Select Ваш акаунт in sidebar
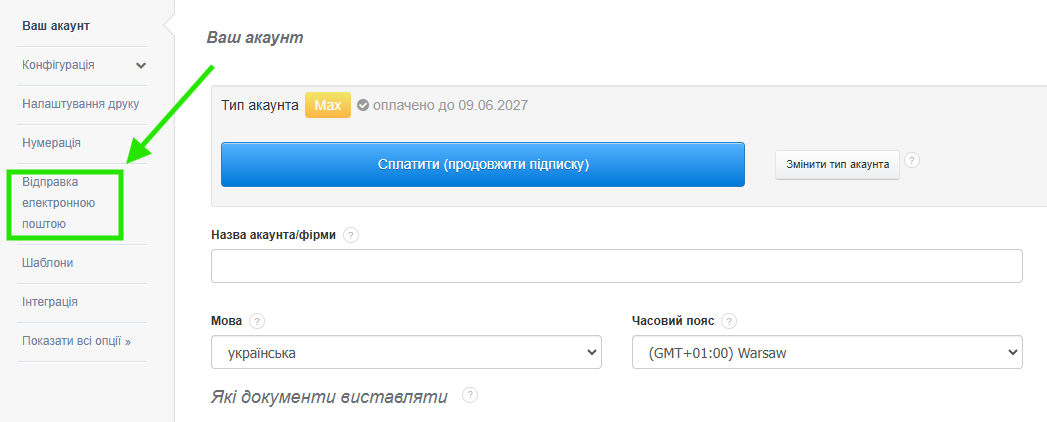The height and width of the screenshot is (422, 1047). tap(63, 25)
